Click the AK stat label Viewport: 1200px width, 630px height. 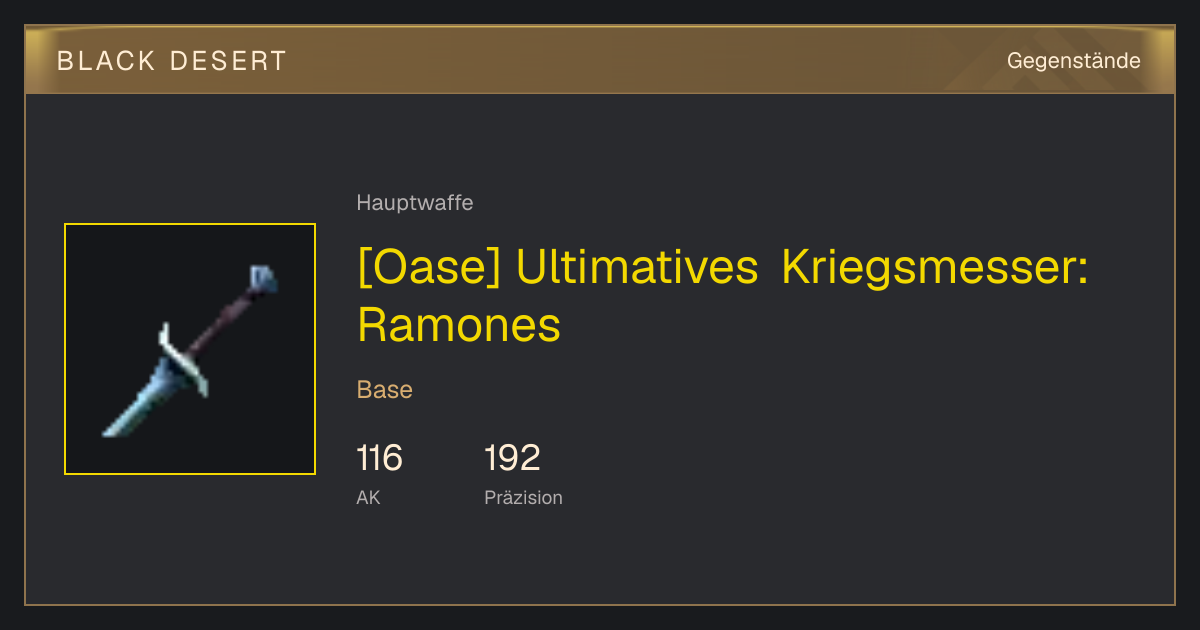click(x=368, y=497)
